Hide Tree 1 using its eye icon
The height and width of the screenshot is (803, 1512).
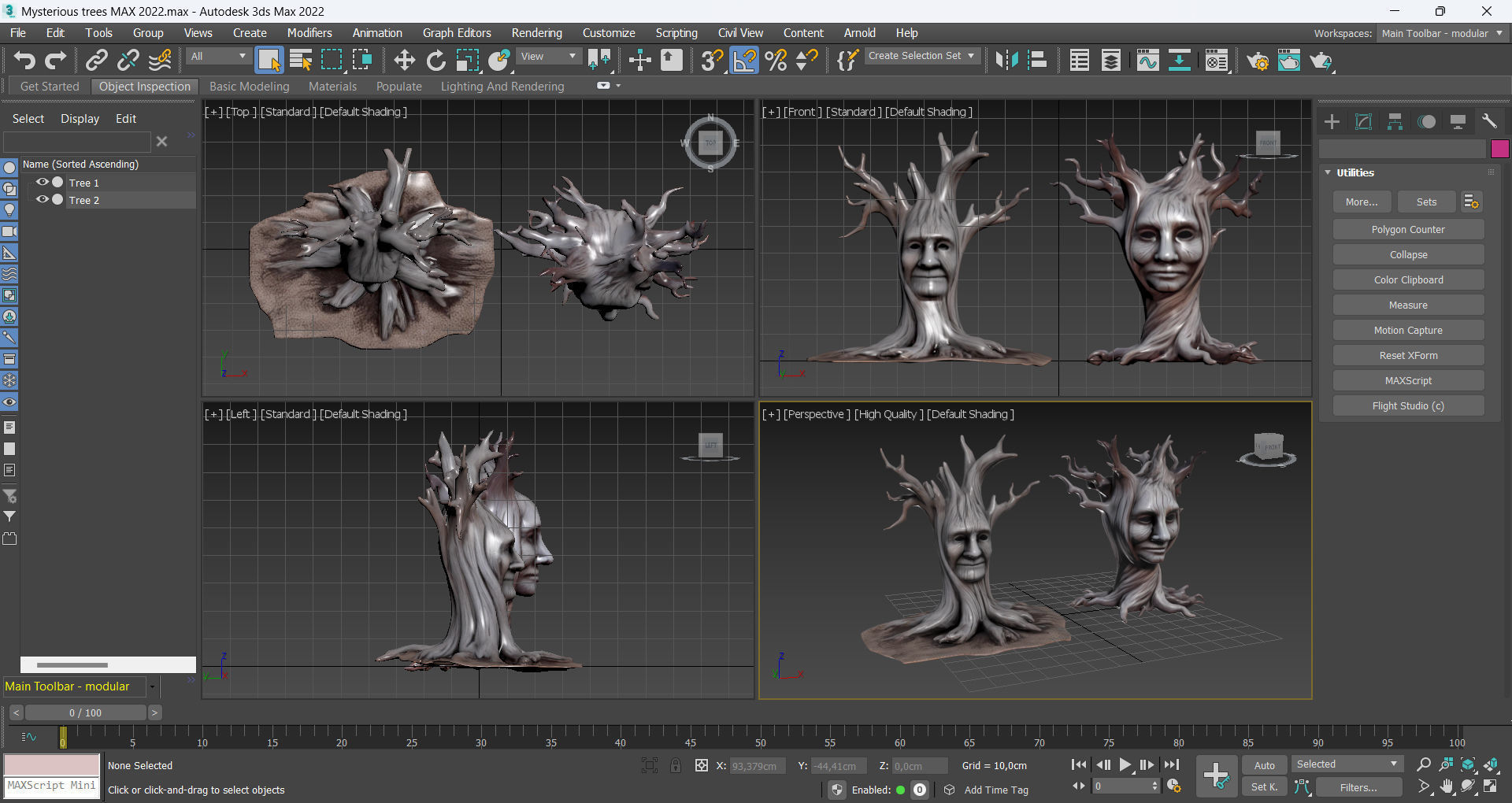(x=43, y=183)
